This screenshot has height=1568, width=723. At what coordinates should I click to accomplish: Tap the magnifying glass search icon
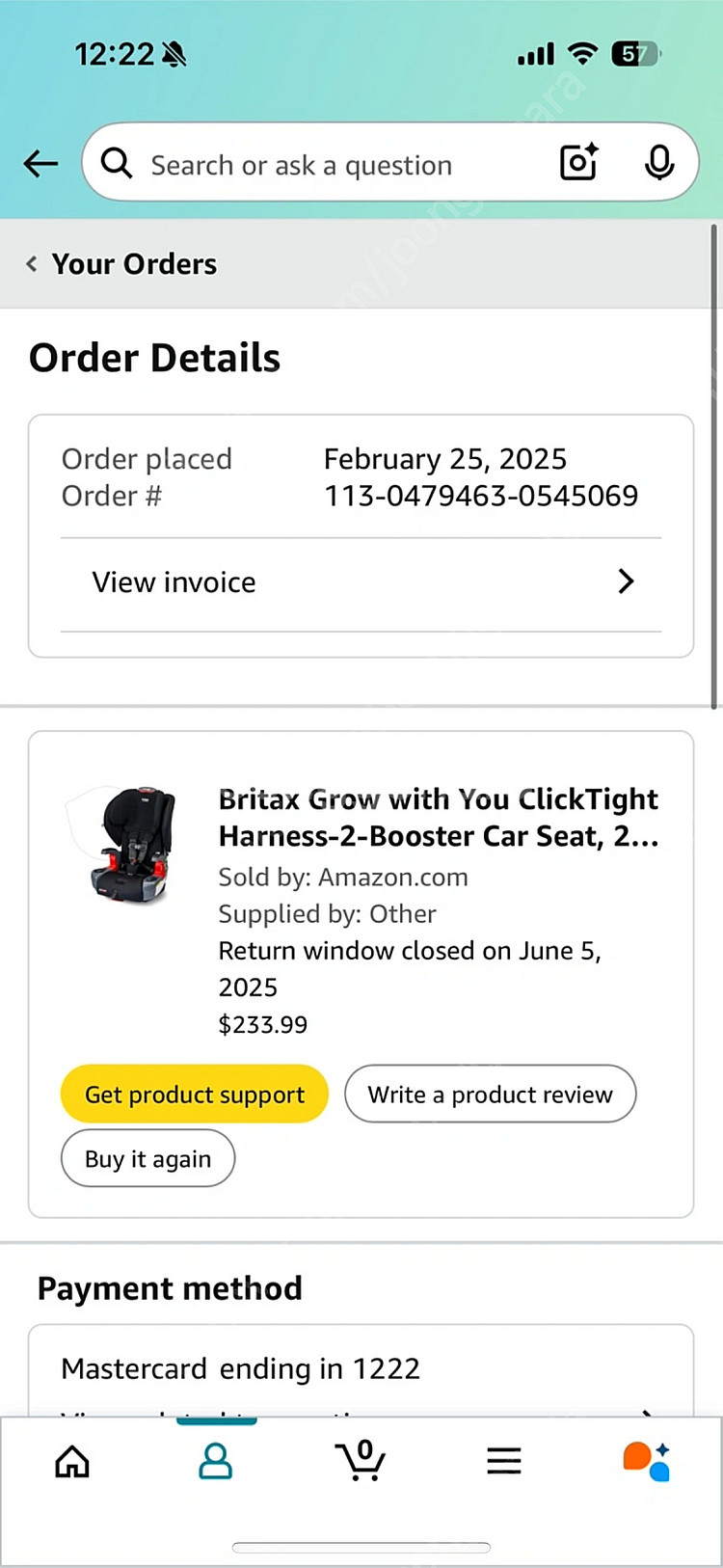tap(117, 164)
